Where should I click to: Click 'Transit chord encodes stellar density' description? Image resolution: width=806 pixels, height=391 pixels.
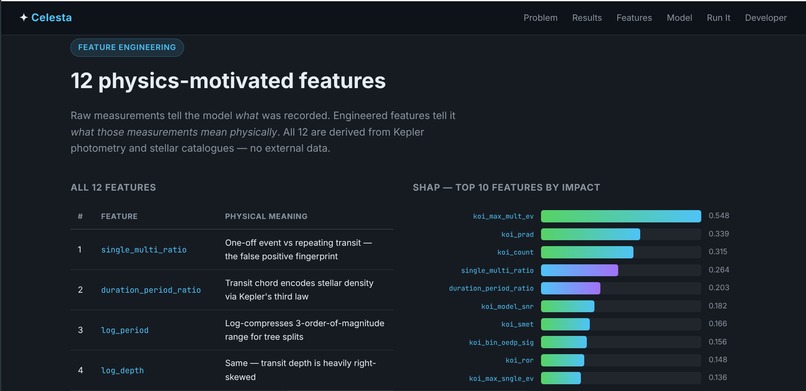[x=299, y=290]
